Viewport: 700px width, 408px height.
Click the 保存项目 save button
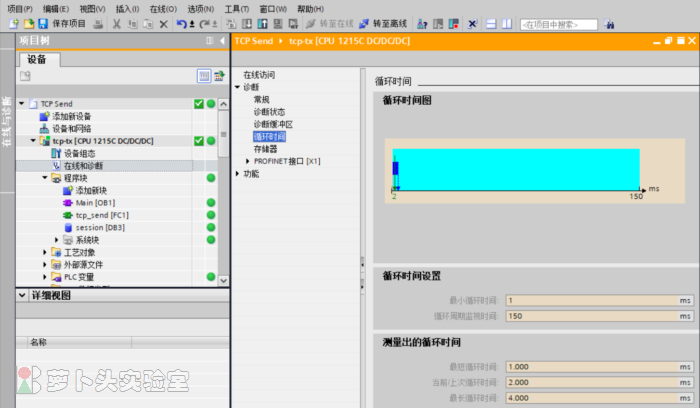coord(62,24)
